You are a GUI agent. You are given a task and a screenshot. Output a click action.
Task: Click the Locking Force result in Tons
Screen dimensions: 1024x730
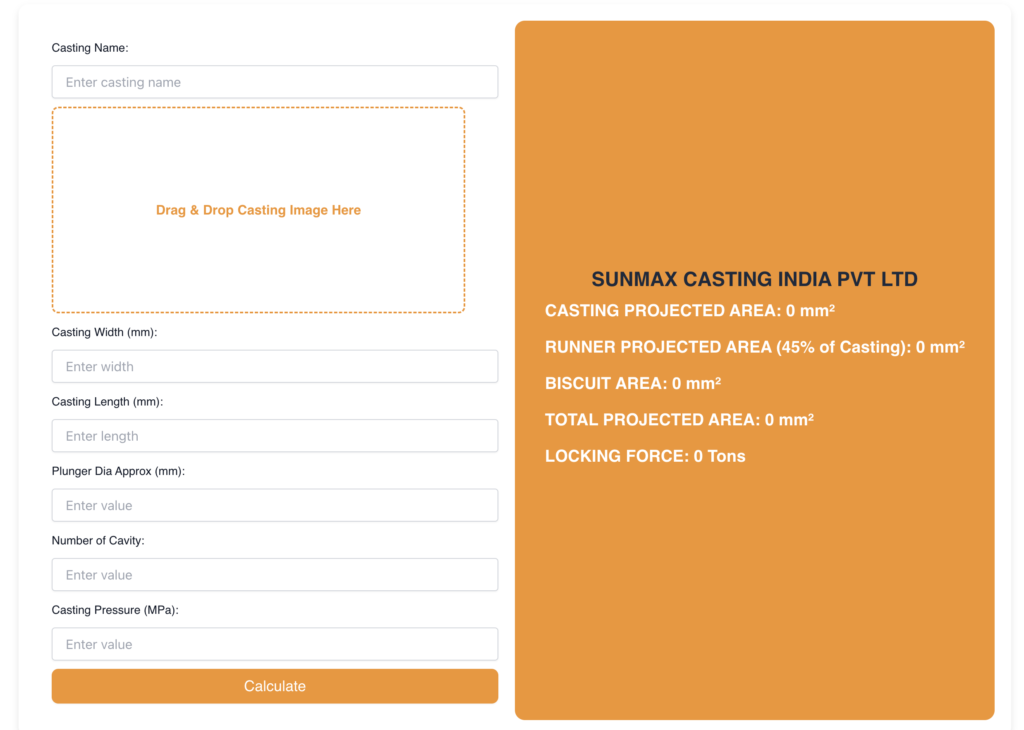(x=645, y=456)
